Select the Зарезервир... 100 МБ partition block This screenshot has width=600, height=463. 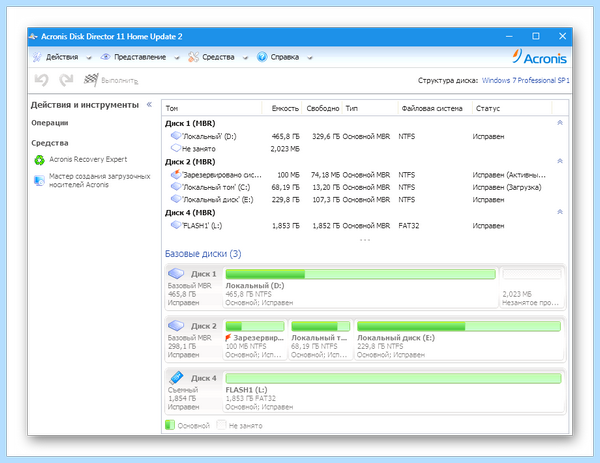point(255,339)
